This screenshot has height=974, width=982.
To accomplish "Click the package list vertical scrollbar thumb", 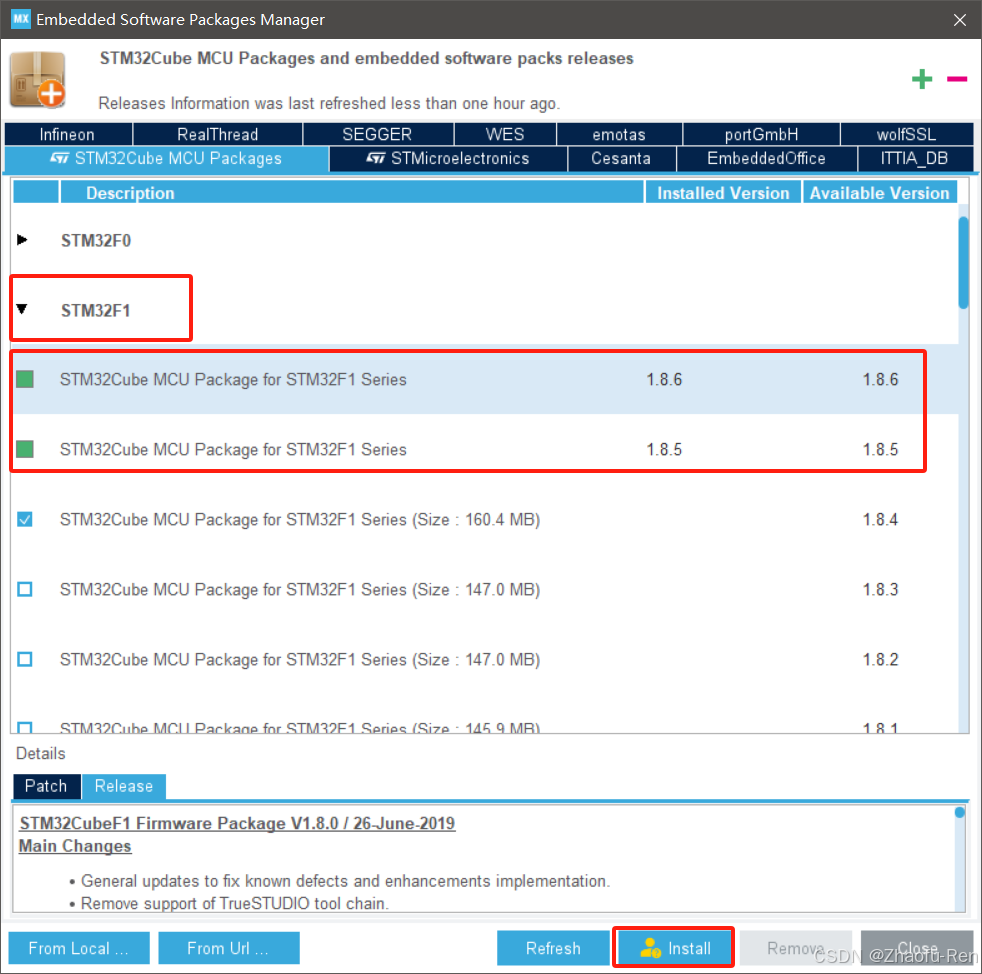I will [x=963, y=262].
